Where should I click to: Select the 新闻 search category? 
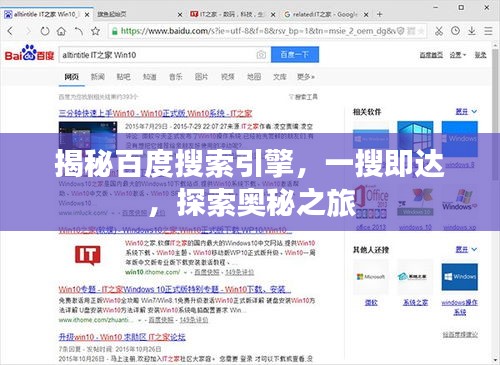click(98, 77)
